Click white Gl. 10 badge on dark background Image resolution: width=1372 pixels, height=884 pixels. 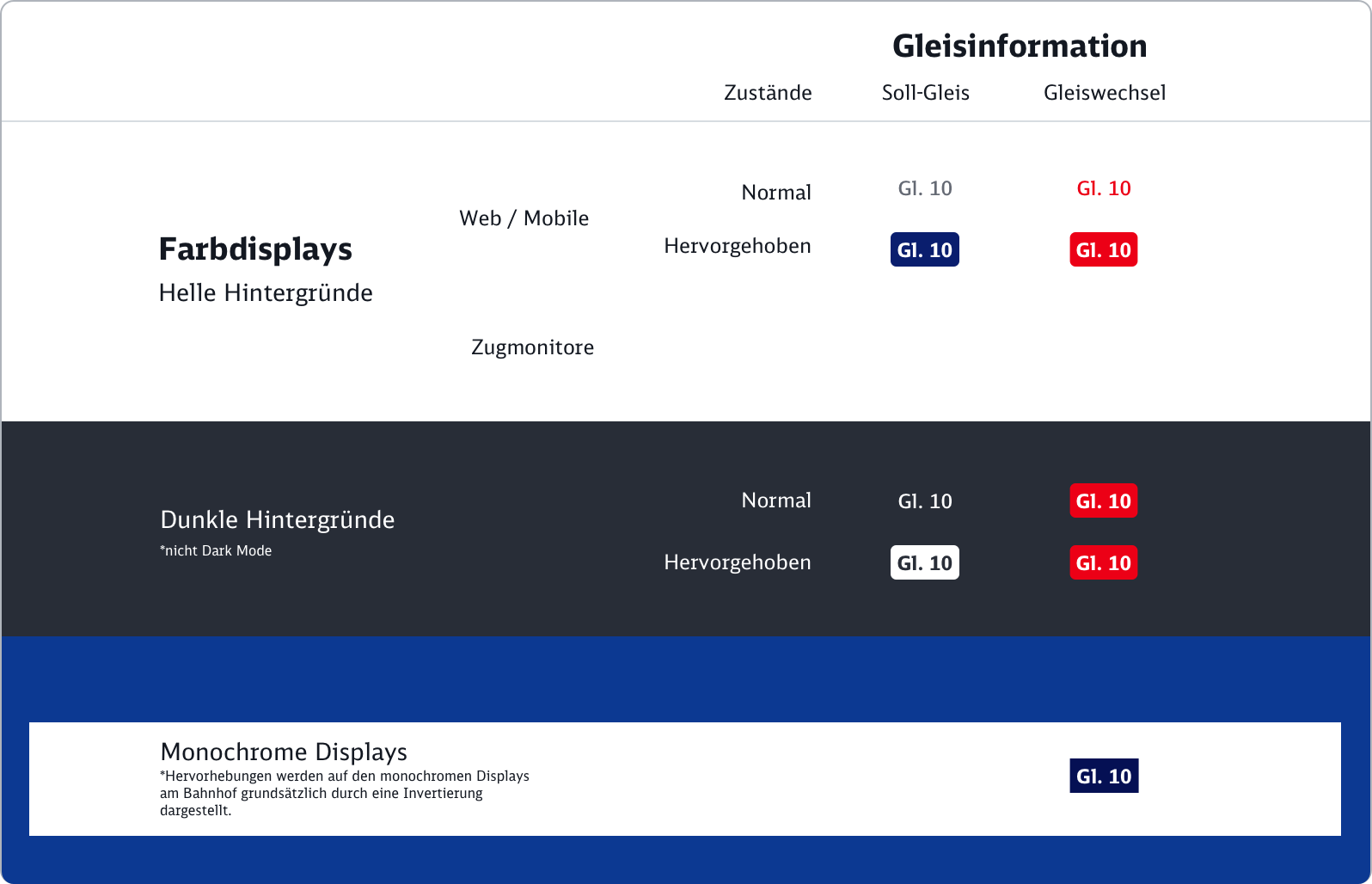point(925,563)
